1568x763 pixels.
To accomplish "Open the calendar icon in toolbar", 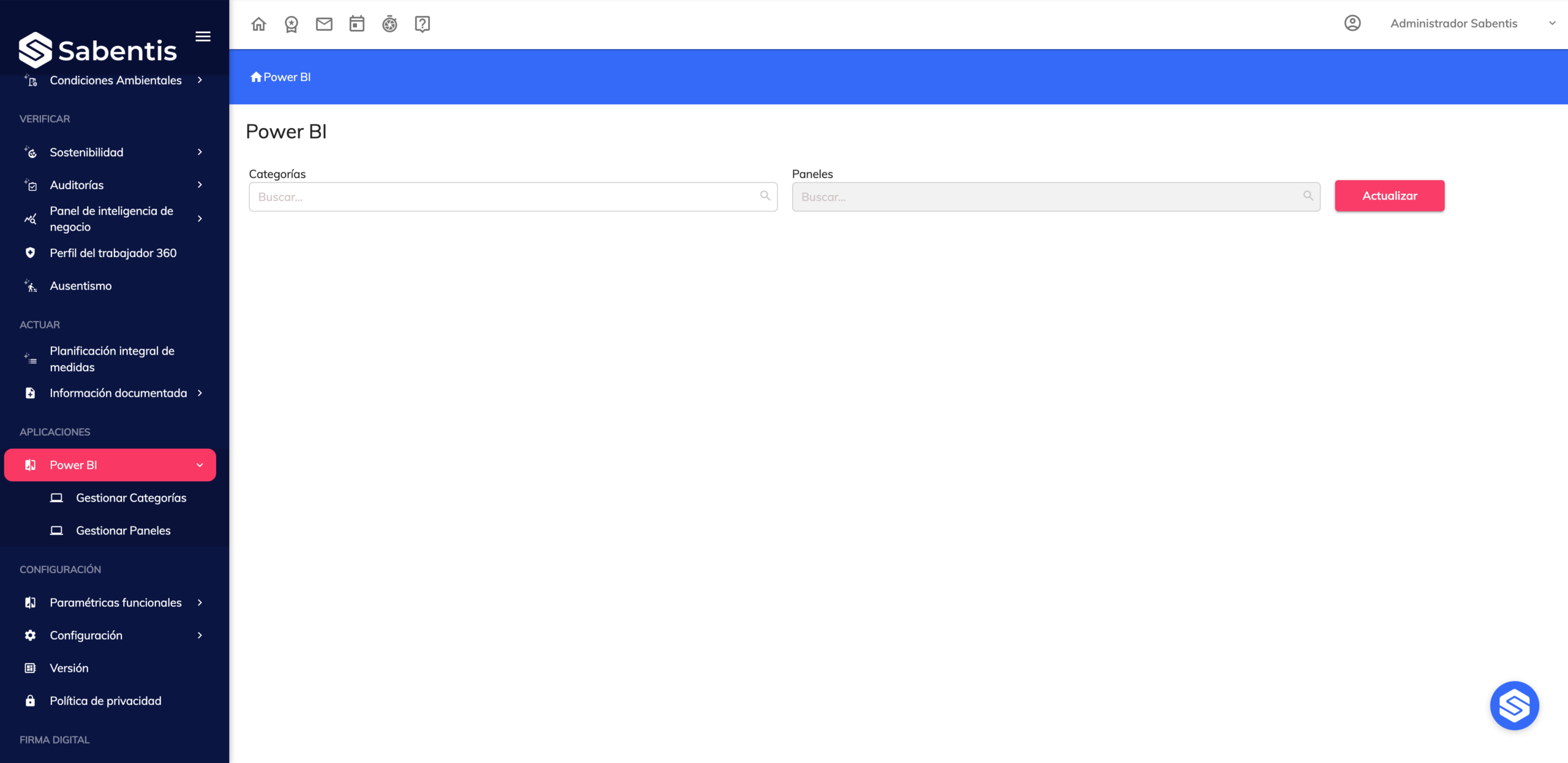I will point(357,24).
